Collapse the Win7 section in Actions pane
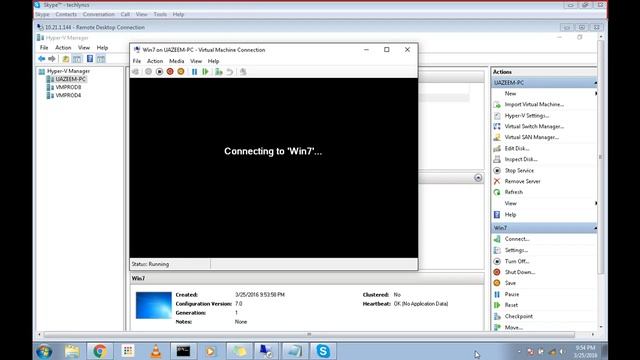The height and width of the screenshot is (360, 640). [596, 228]
